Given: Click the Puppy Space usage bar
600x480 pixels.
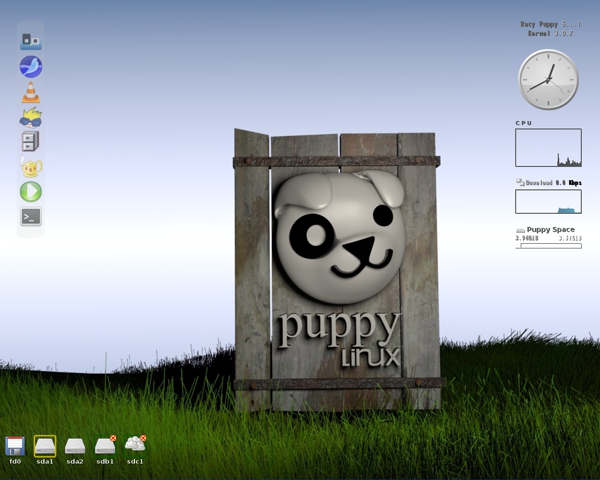Looking at the screenshot, I should click(548, 246).
